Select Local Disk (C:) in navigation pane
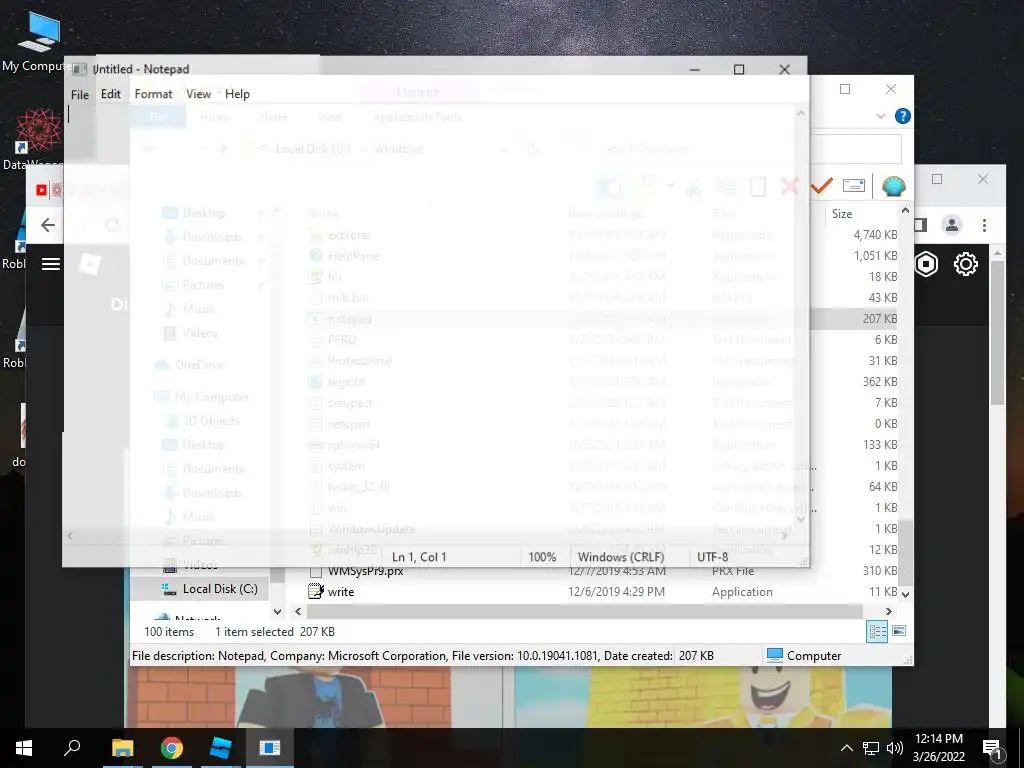 pyautogui.click(x=219, y=589)
